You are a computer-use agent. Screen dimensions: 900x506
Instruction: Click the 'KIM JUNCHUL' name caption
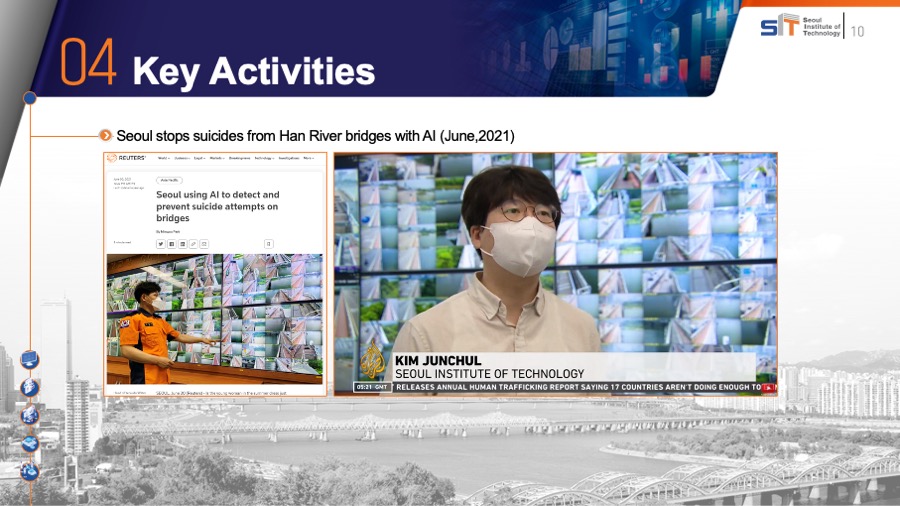click(x=438, y=361)
